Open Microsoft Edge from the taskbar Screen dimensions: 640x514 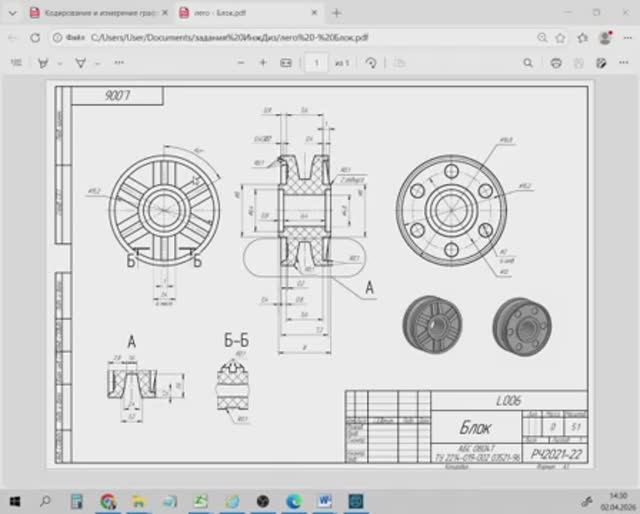(x=294, y=501)
